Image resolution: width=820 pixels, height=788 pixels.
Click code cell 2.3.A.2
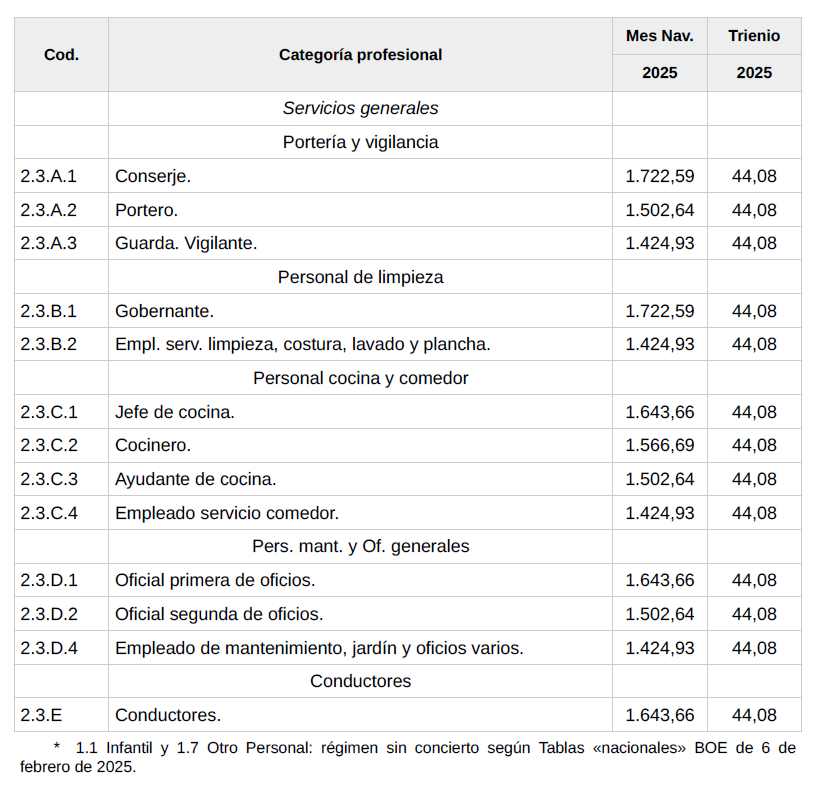click(48, 210)
